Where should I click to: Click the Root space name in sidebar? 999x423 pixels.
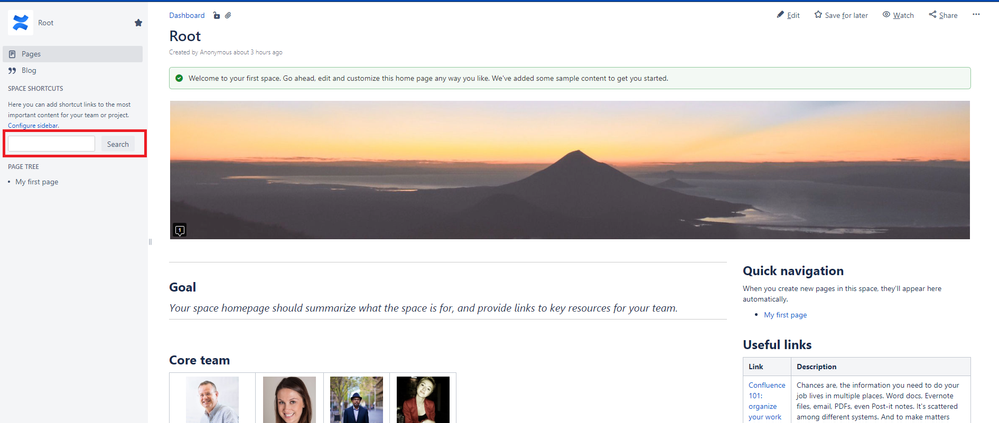46,23
